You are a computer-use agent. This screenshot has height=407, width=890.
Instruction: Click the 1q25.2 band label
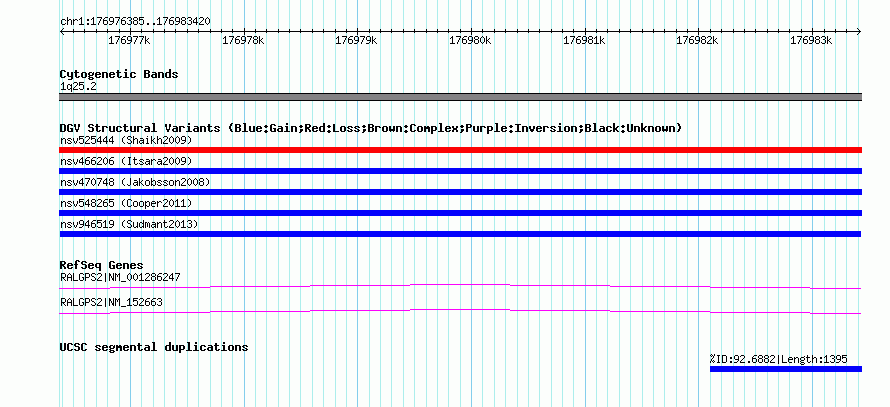[x=76, y=86]
